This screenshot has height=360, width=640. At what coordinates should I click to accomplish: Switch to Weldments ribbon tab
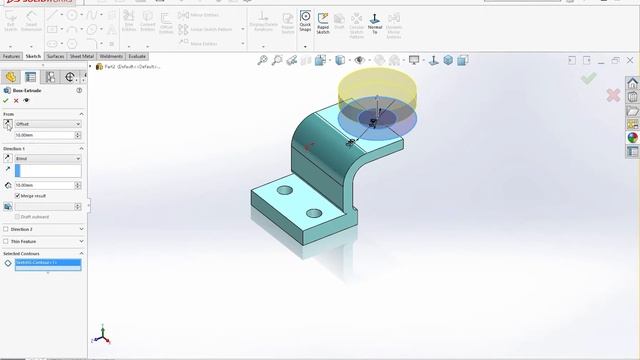coord(111,56)
